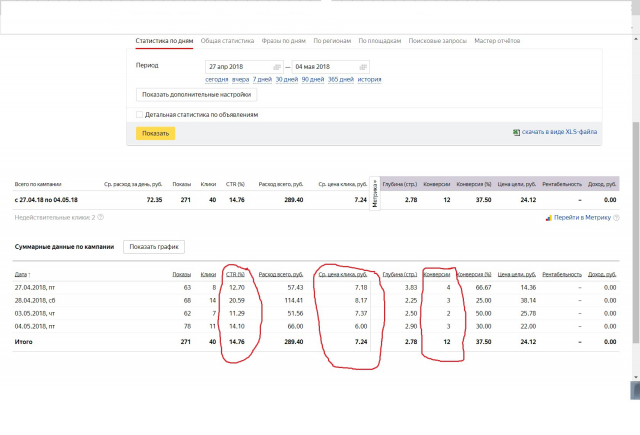Sort lower table by Показы header
Viewport: 640px width, 435px height.
click(x=182, y=275)
